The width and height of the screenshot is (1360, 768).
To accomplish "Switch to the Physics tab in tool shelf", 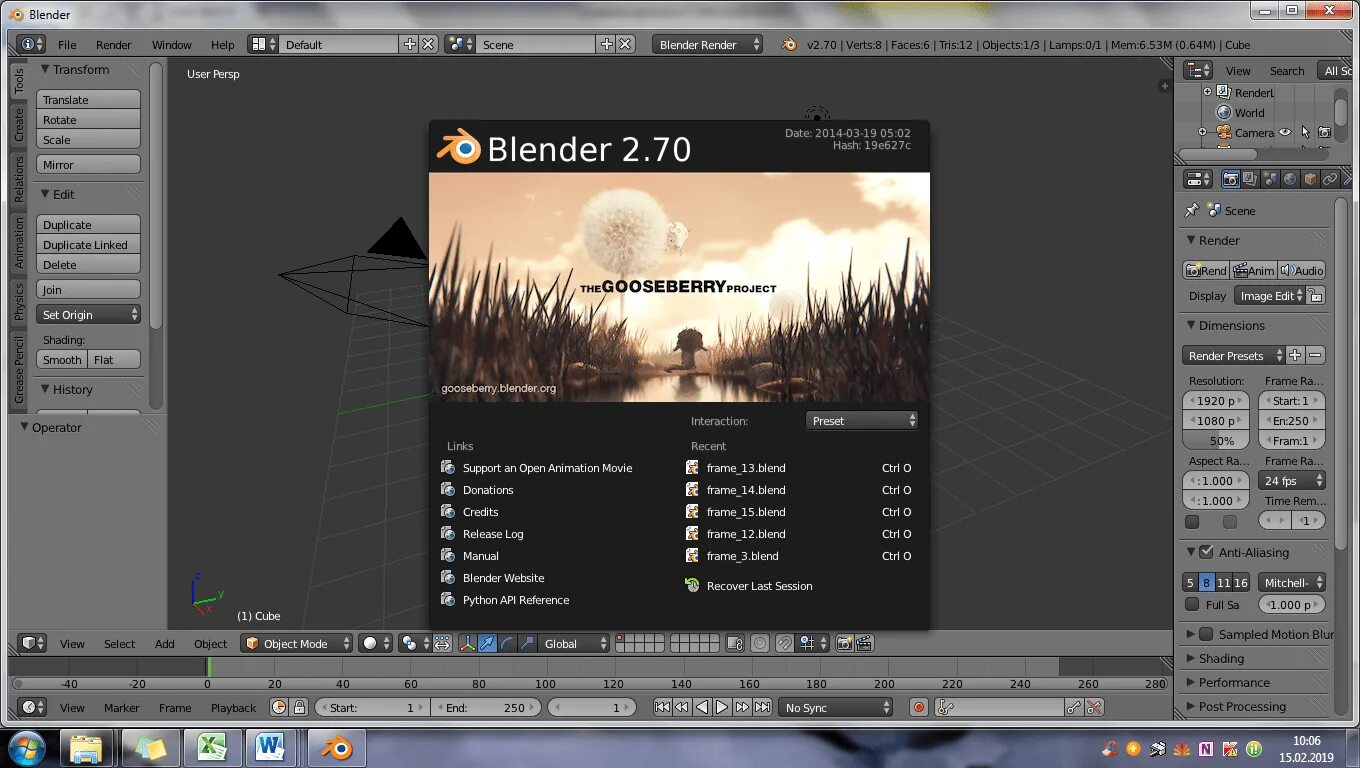I will point(19,302).
